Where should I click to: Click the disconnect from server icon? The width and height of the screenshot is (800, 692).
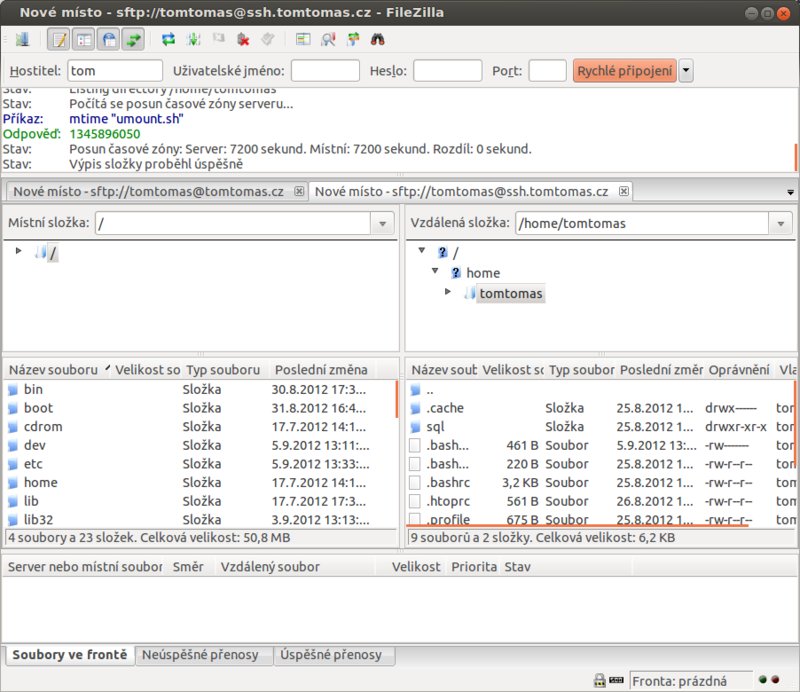243,39
